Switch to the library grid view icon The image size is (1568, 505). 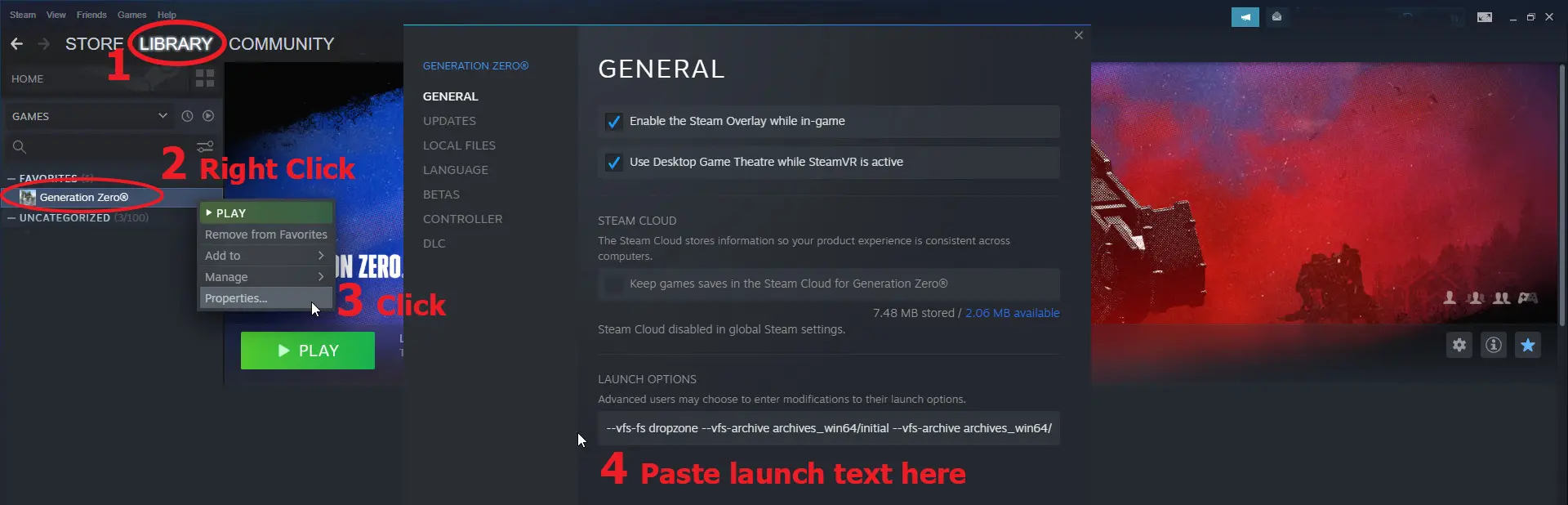(x=205, y=78)
